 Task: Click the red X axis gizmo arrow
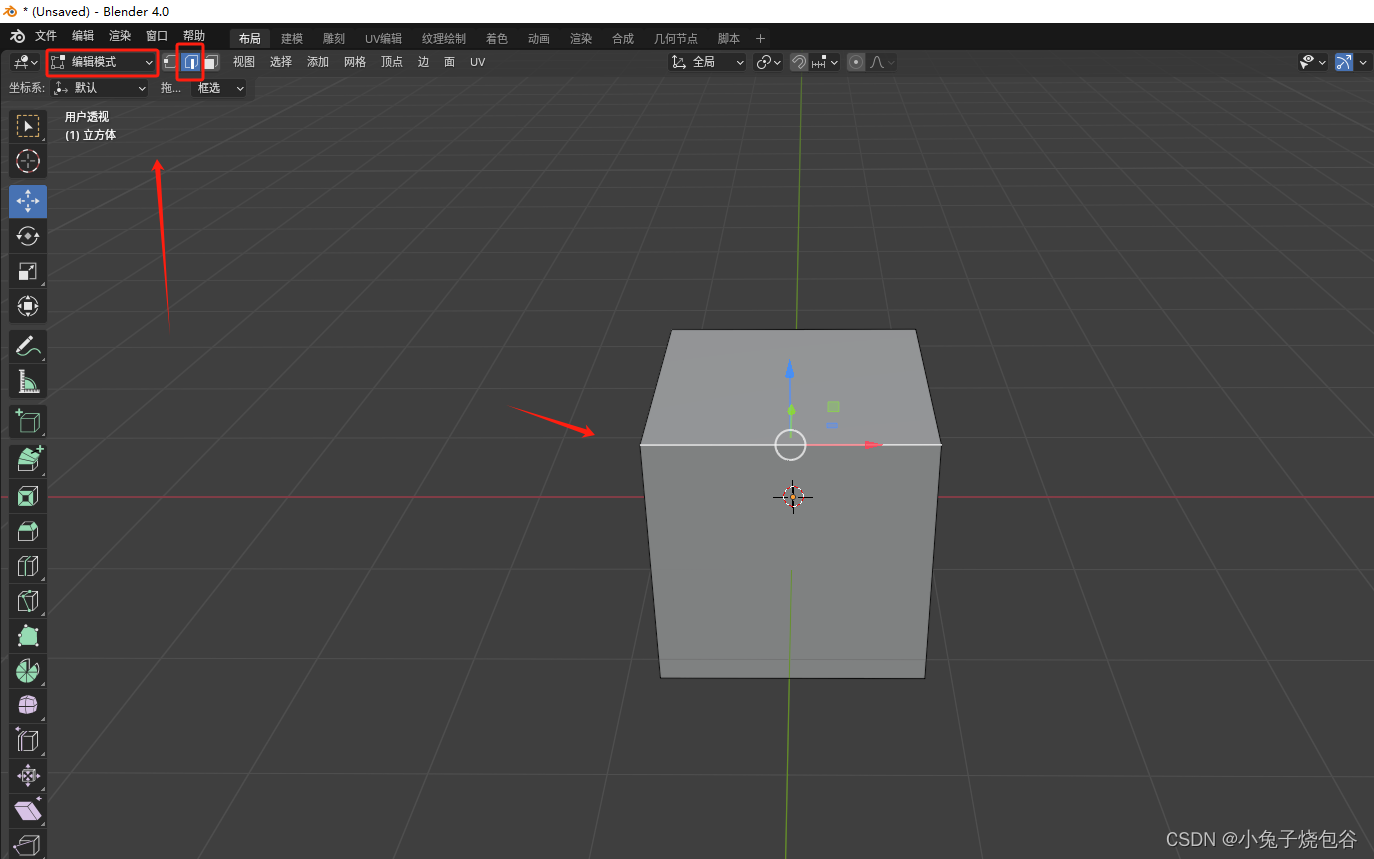click(x=872, y=445)
